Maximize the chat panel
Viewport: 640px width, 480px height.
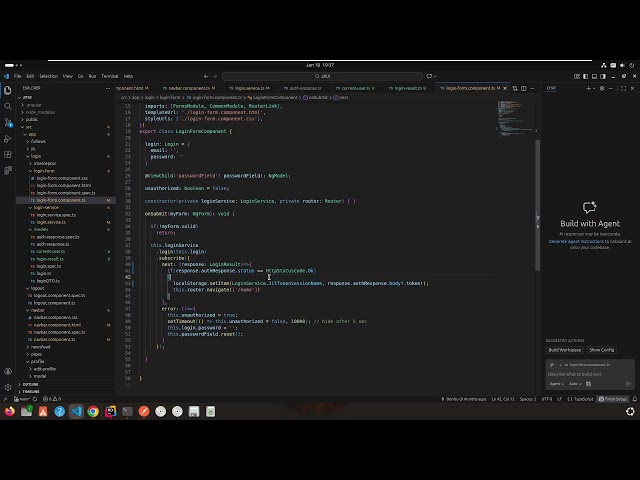coord(623,88)
